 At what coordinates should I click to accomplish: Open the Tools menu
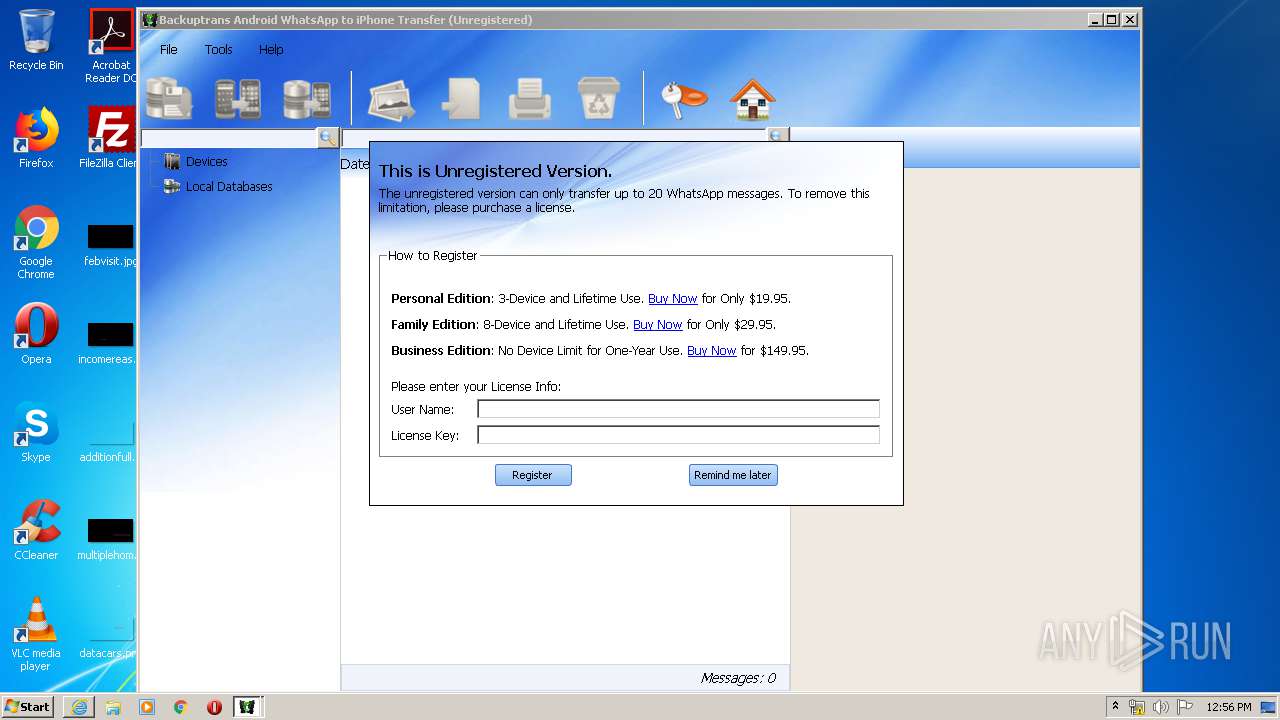tap(218, 49)
